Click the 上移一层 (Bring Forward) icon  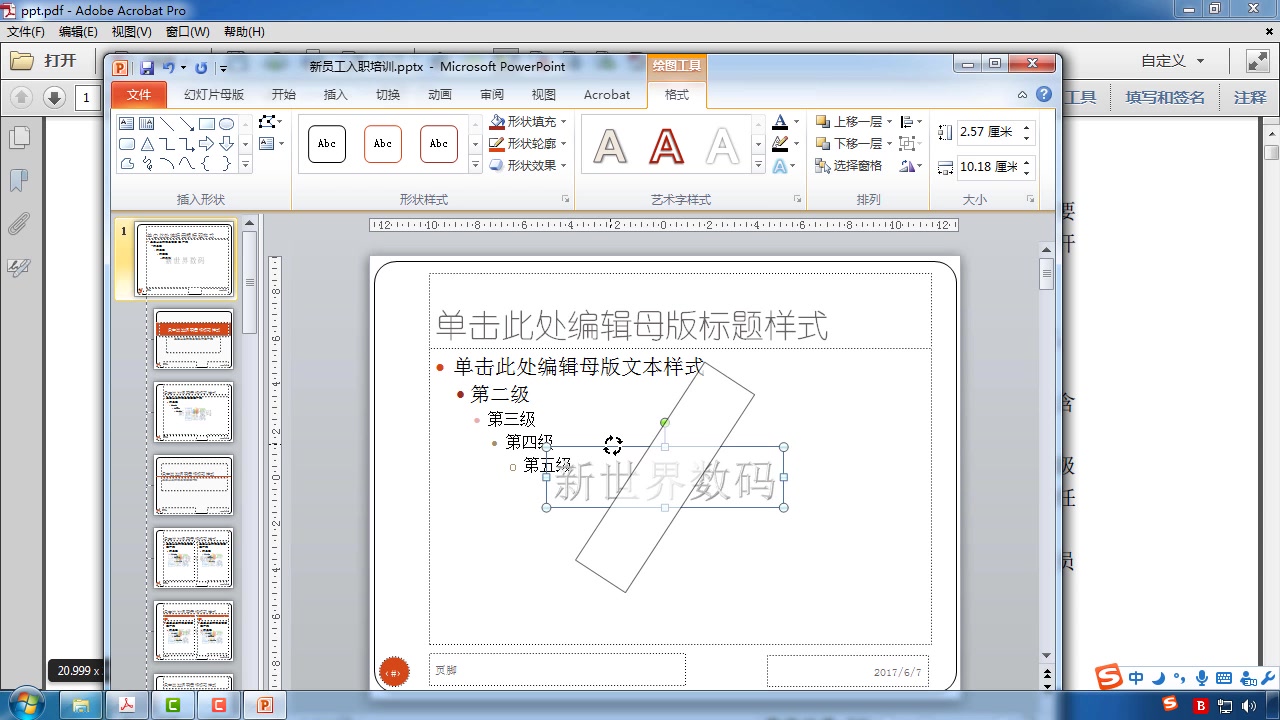tap(824, 120)
